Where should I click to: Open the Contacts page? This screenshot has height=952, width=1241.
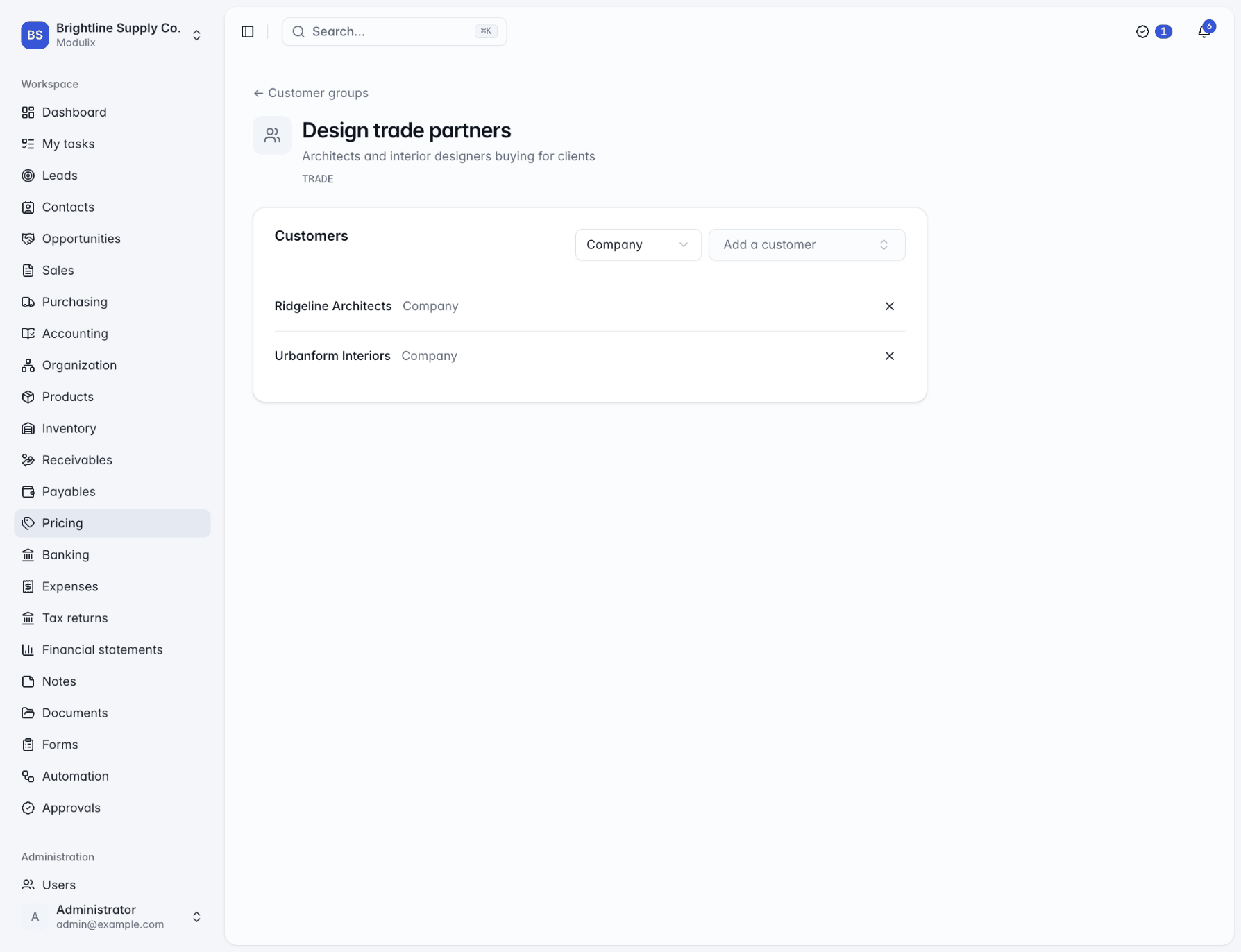[x=112, y=207]
